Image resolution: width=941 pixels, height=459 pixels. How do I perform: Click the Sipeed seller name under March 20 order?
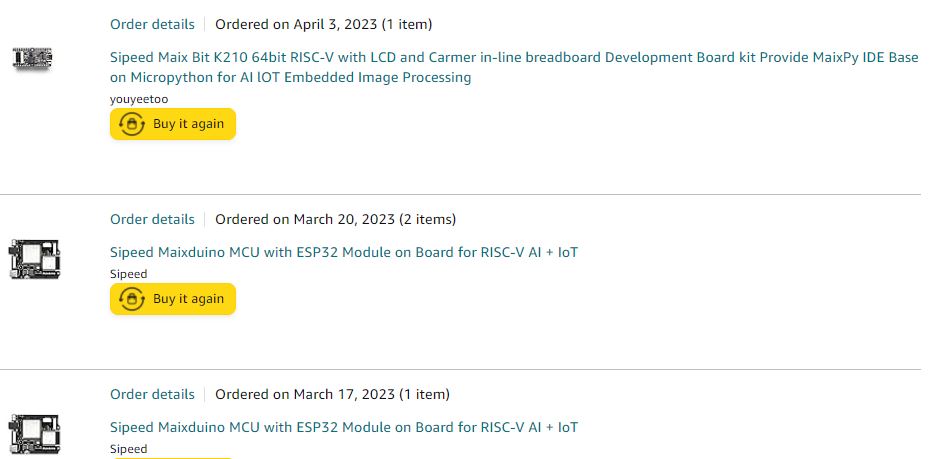click(128, 274)
